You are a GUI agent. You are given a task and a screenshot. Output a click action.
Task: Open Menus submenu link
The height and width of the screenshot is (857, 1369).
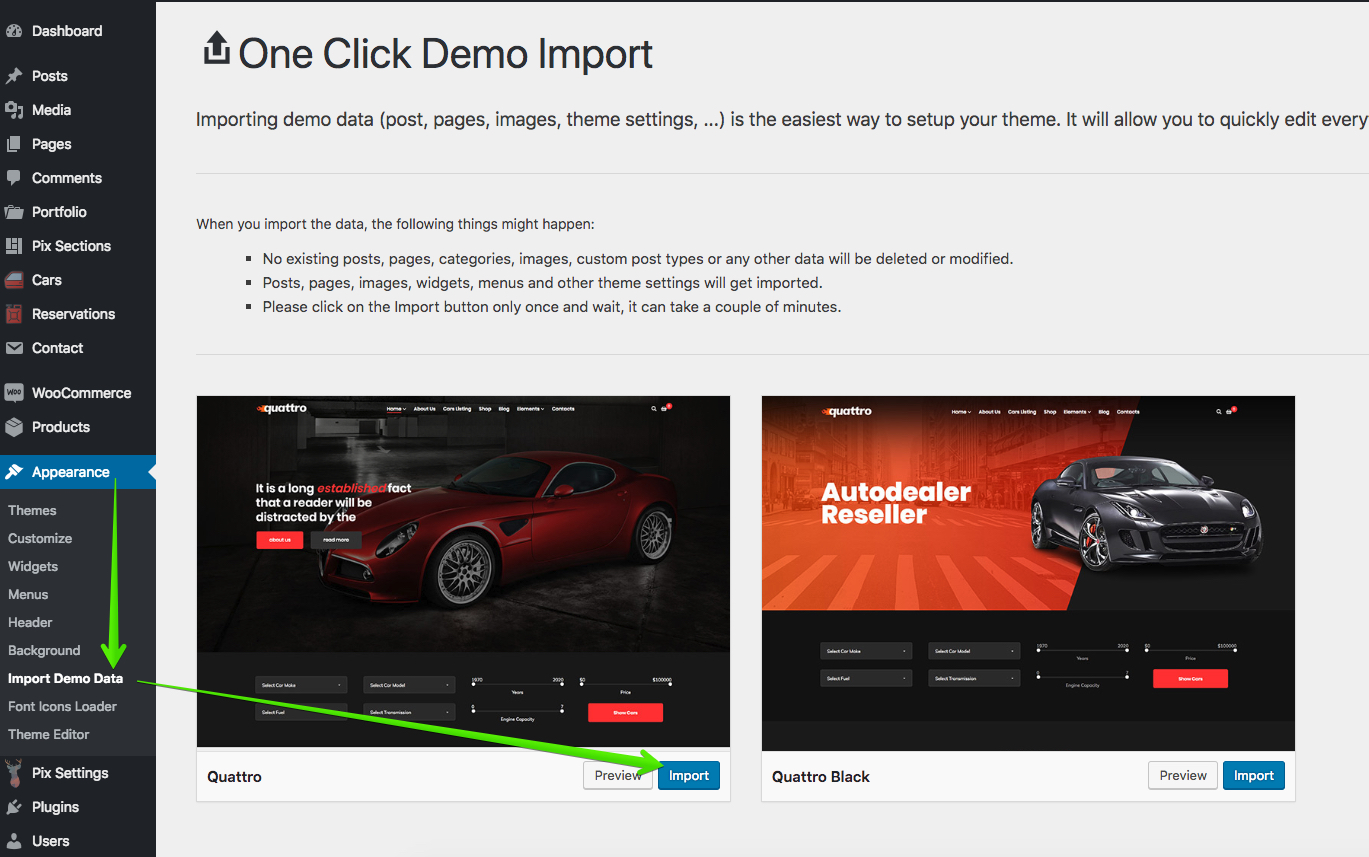[x=28, y=594]
